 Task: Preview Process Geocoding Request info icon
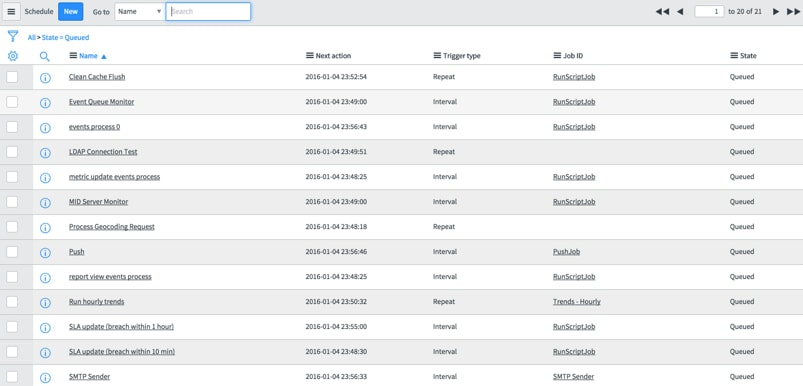tap(45, 228)
